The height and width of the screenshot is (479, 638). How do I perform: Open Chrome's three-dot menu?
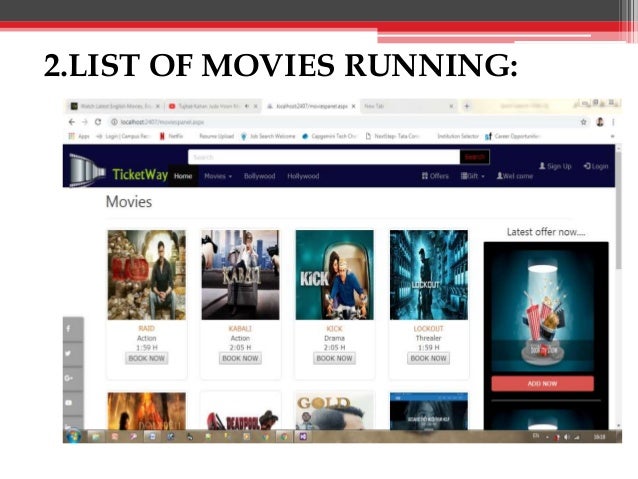(x=613, y=122)
